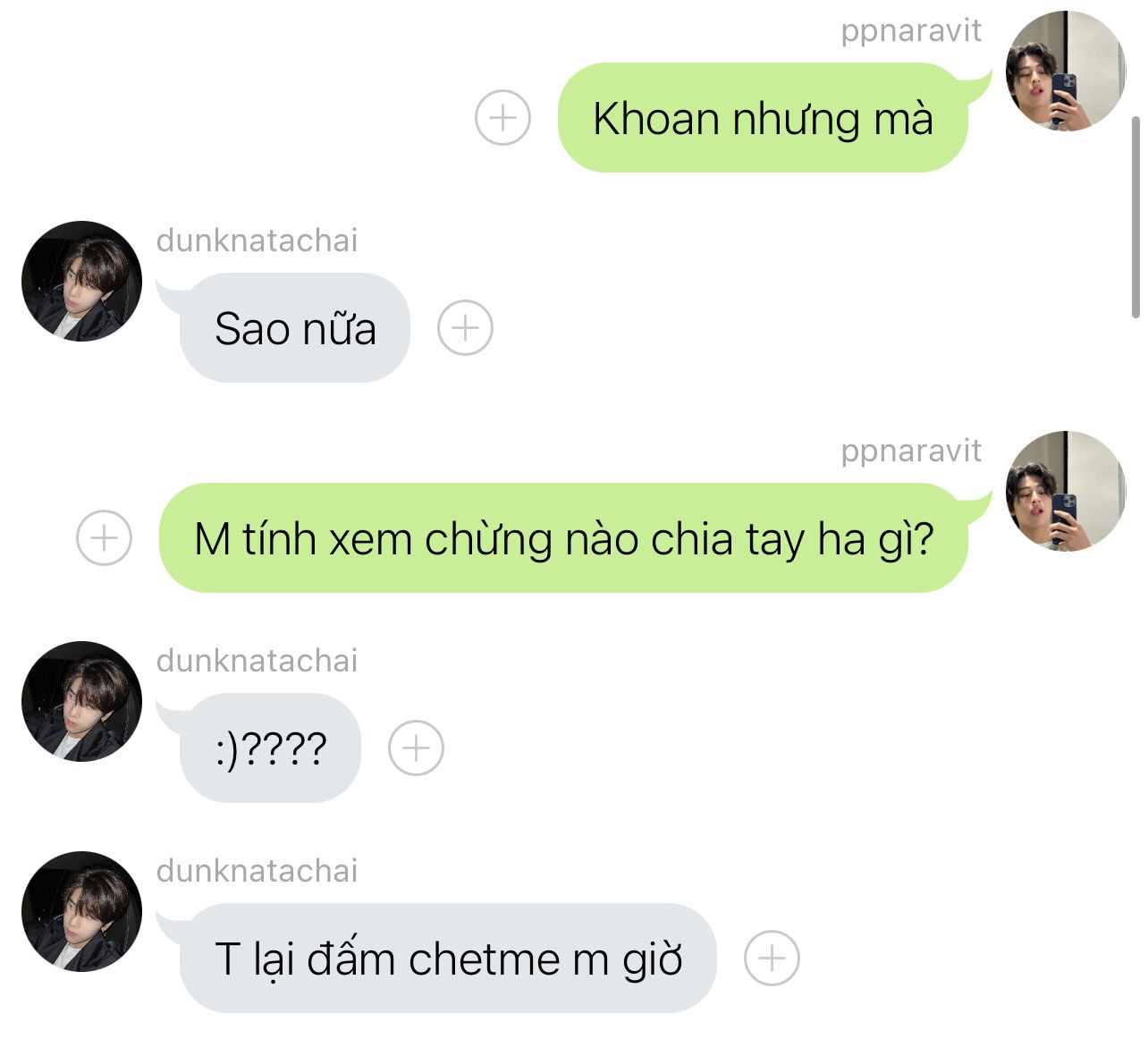Click the vertical scrollbar on right edge
Viewport: 1148px width, 1056px height.
pyautogui.click(x=1135, y=216)
